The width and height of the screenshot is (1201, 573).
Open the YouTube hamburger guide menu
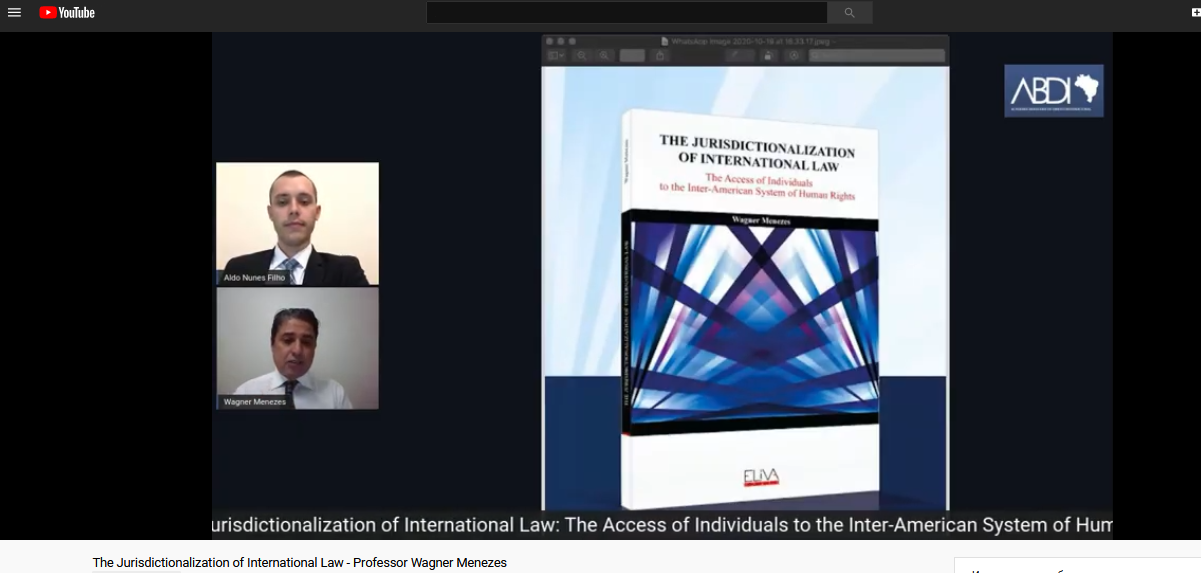tap(14, 13)
